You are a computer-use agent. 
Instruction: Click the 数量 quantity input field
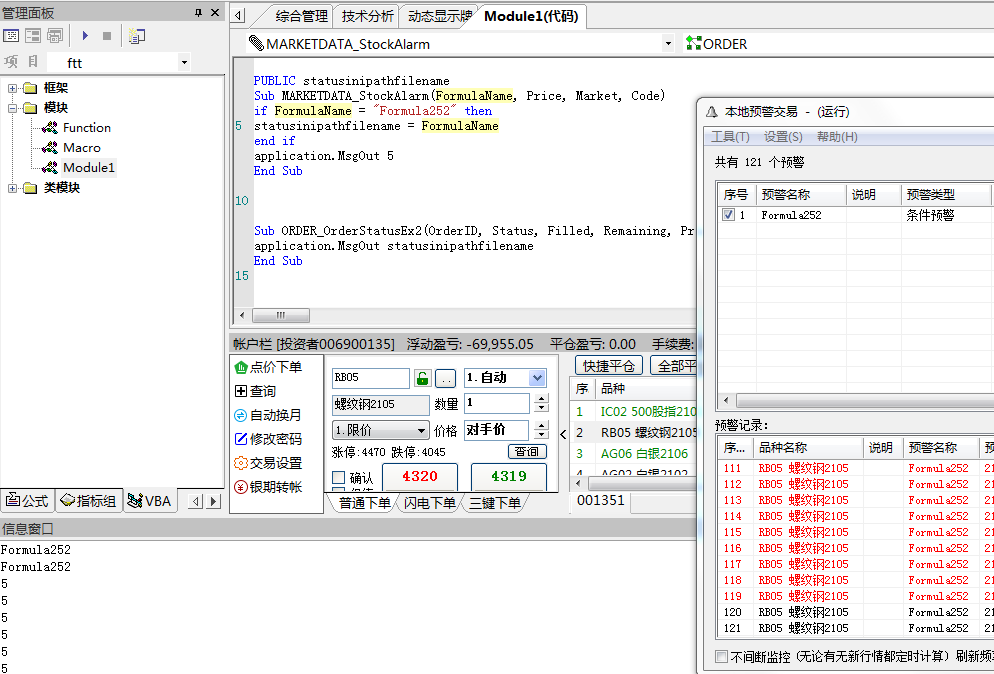[497, 403]
